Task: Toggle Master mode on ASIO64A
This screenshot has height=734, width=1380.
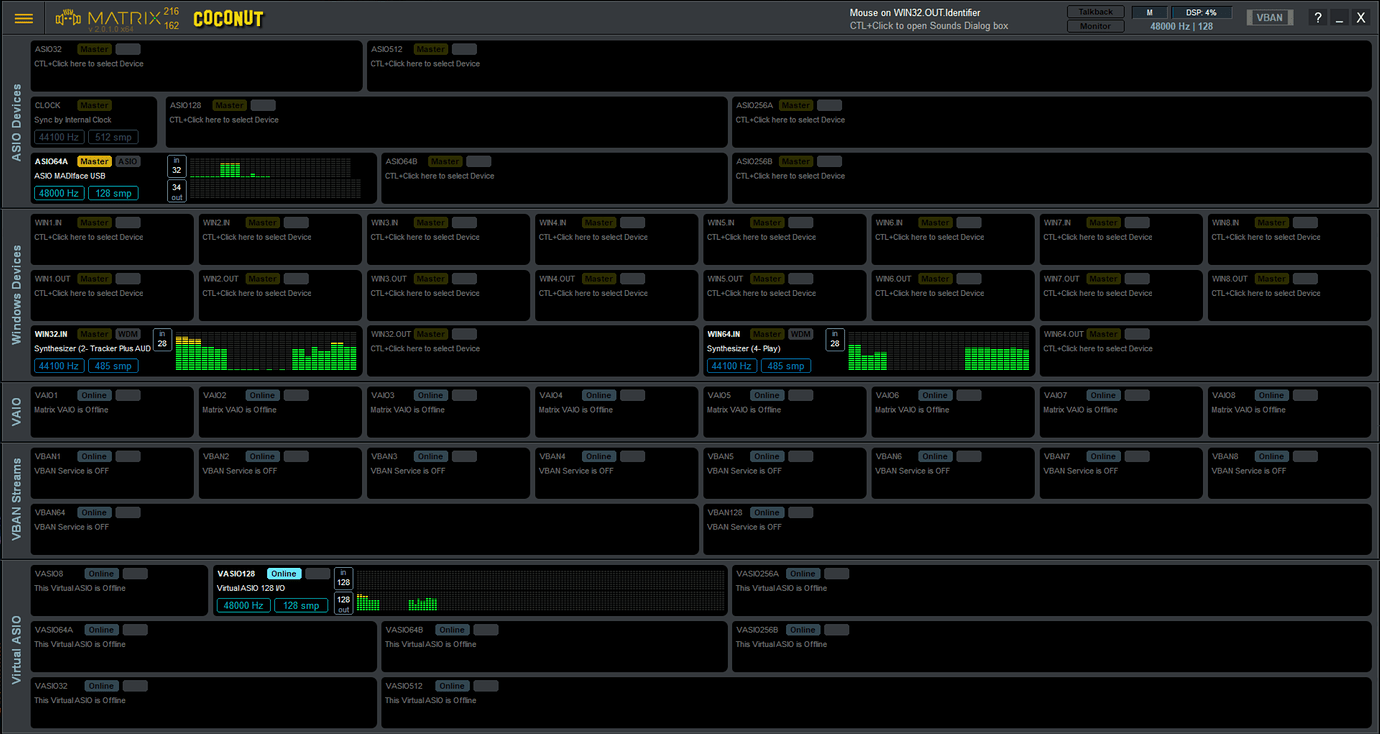Action: click(x=94, y=160)
